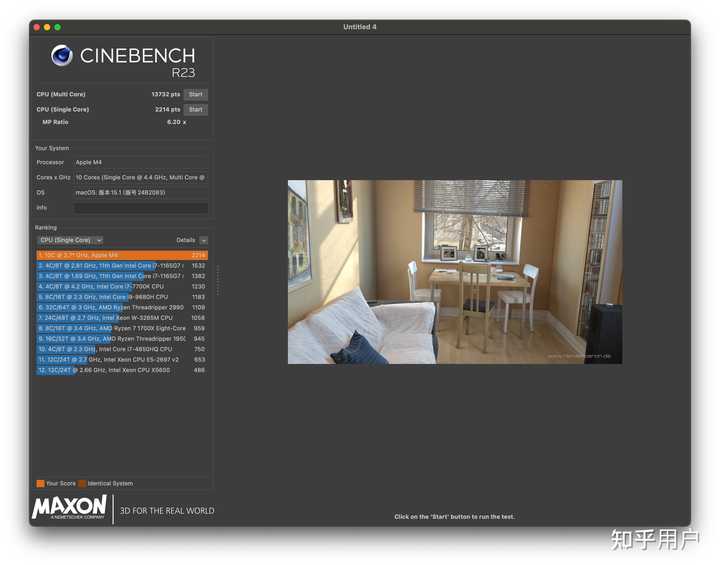Select the 4C/8T @ 2.81 GHz i7-1165G7 row
The height and width of the screenshot is (565, 720).
[x=122, y=266]
